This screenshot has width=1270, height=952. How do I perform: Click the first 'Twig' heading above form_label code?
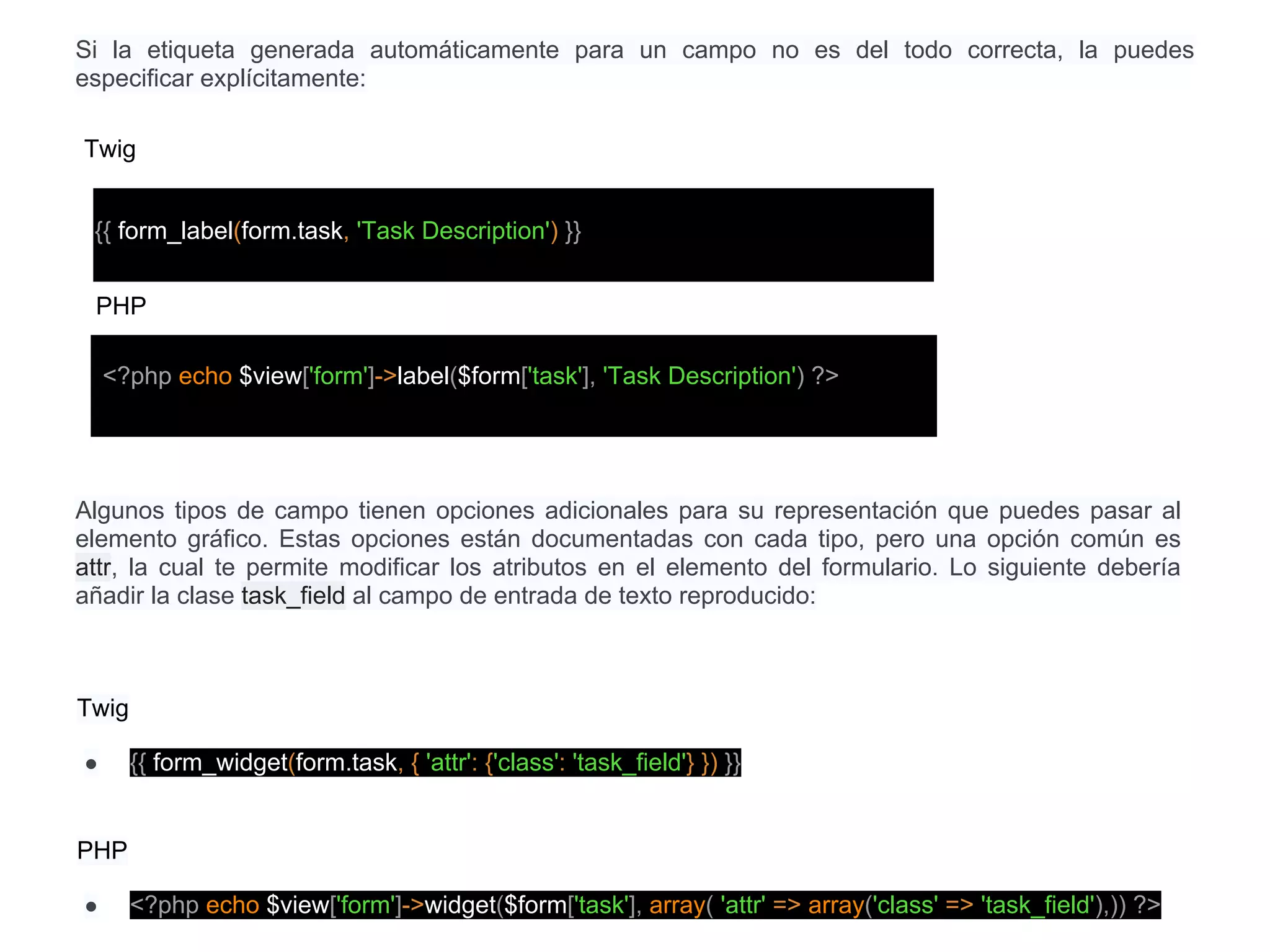coord(110,149)
